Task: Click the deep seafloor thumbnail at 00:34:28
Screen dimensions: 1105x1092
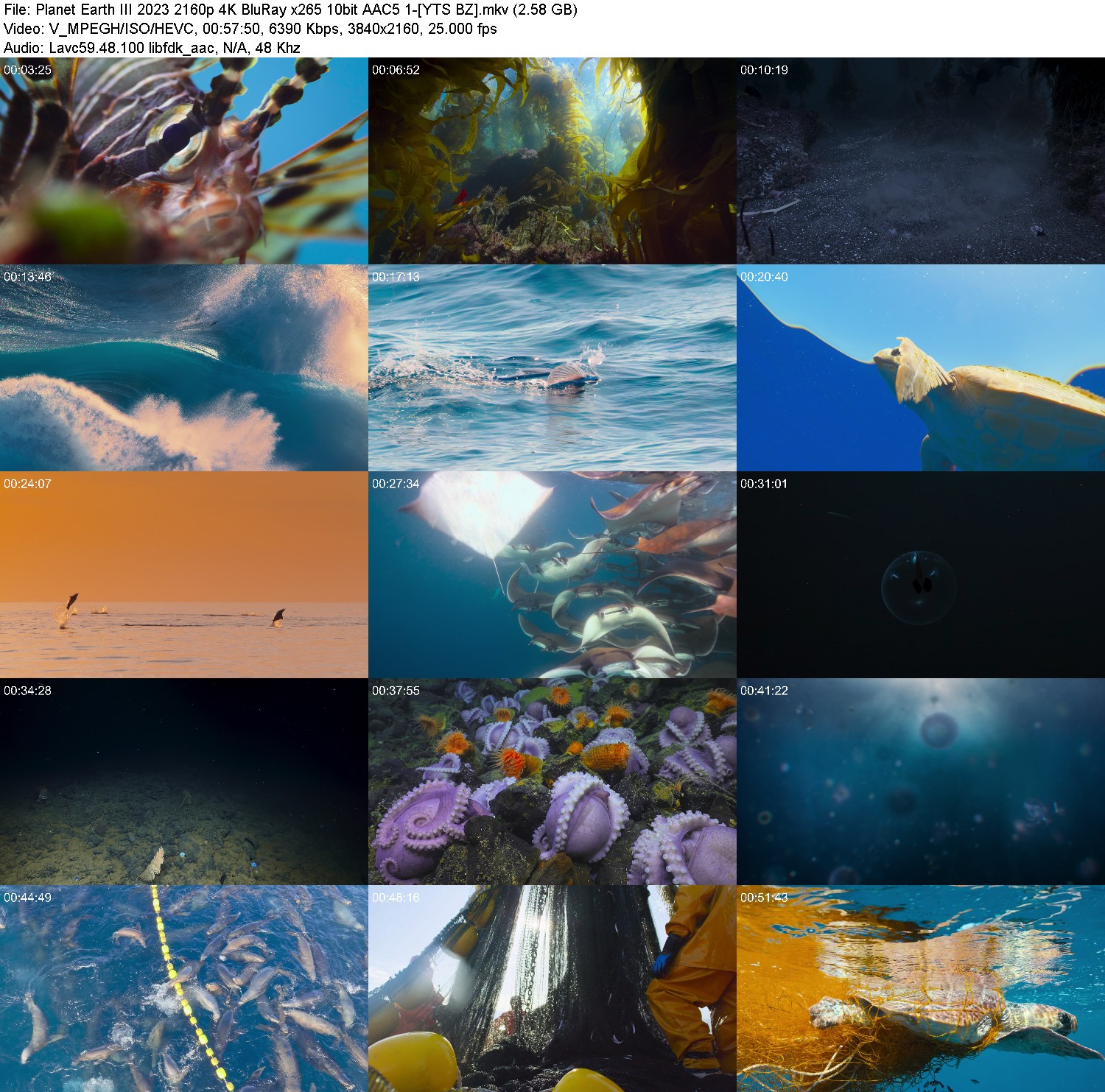Action: point(184,781)
